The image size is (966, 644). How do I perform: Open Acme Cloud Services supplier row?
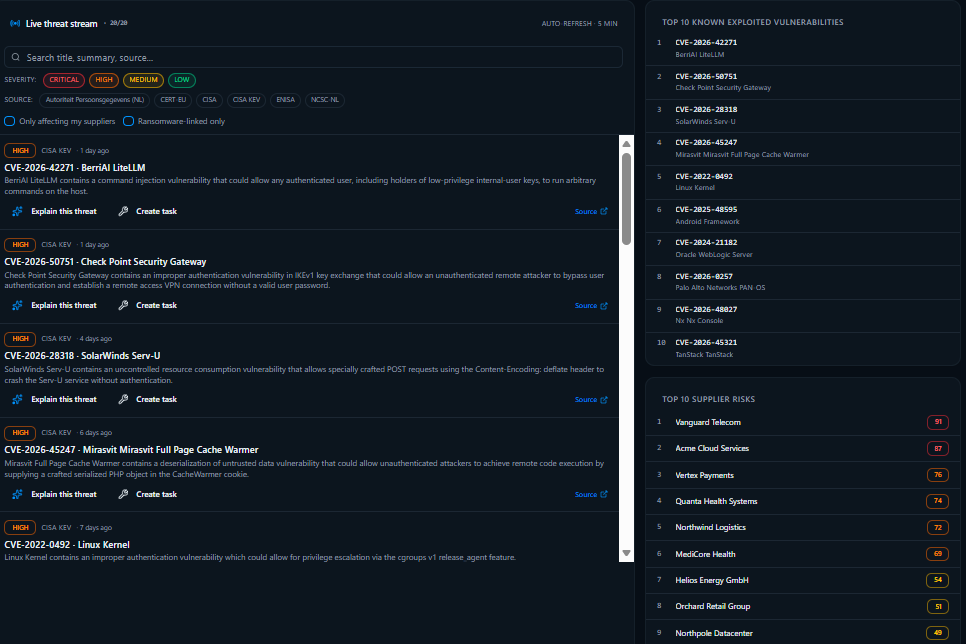tap(803, 448)
